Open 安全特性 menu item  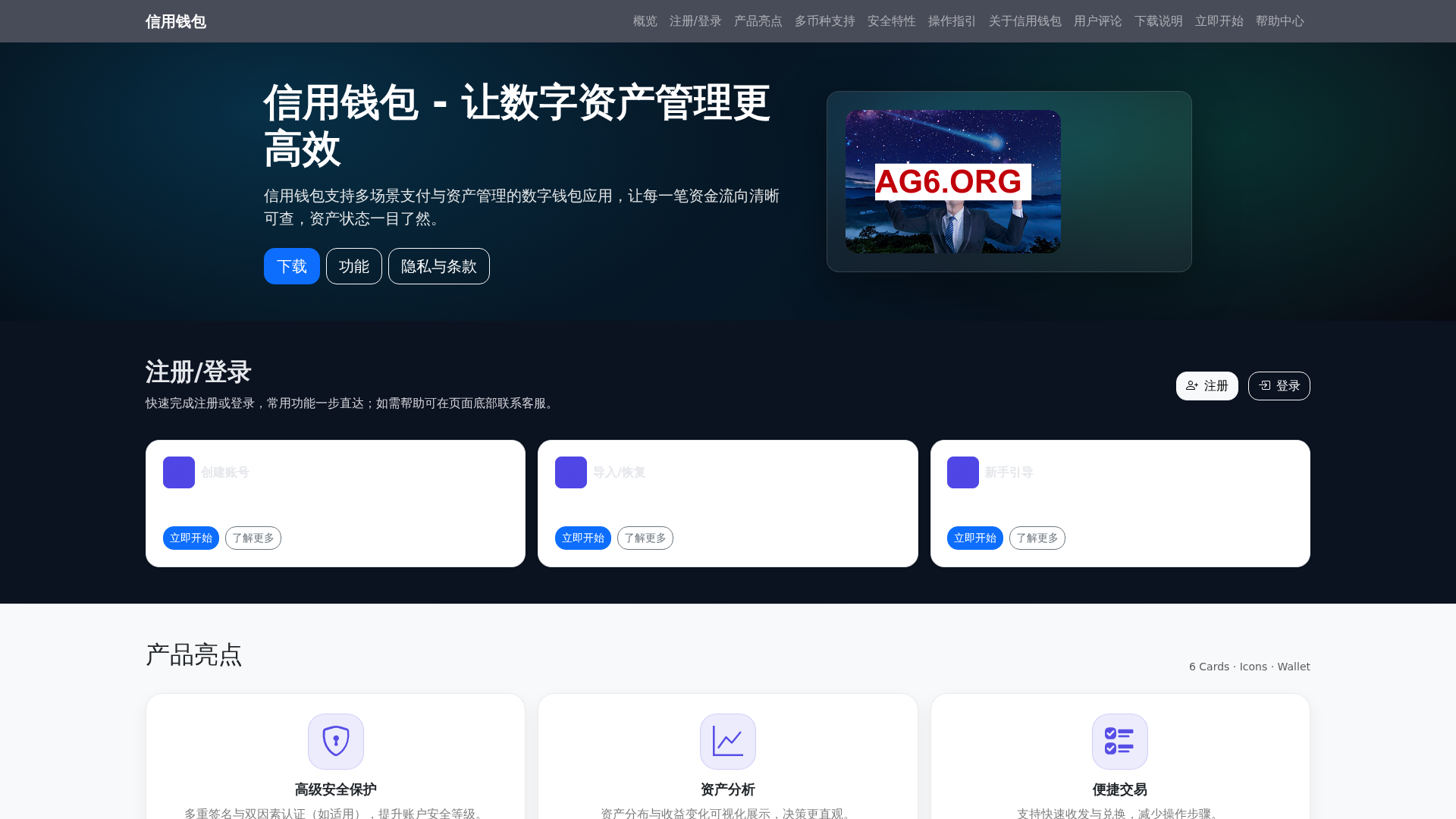[892, 21]
